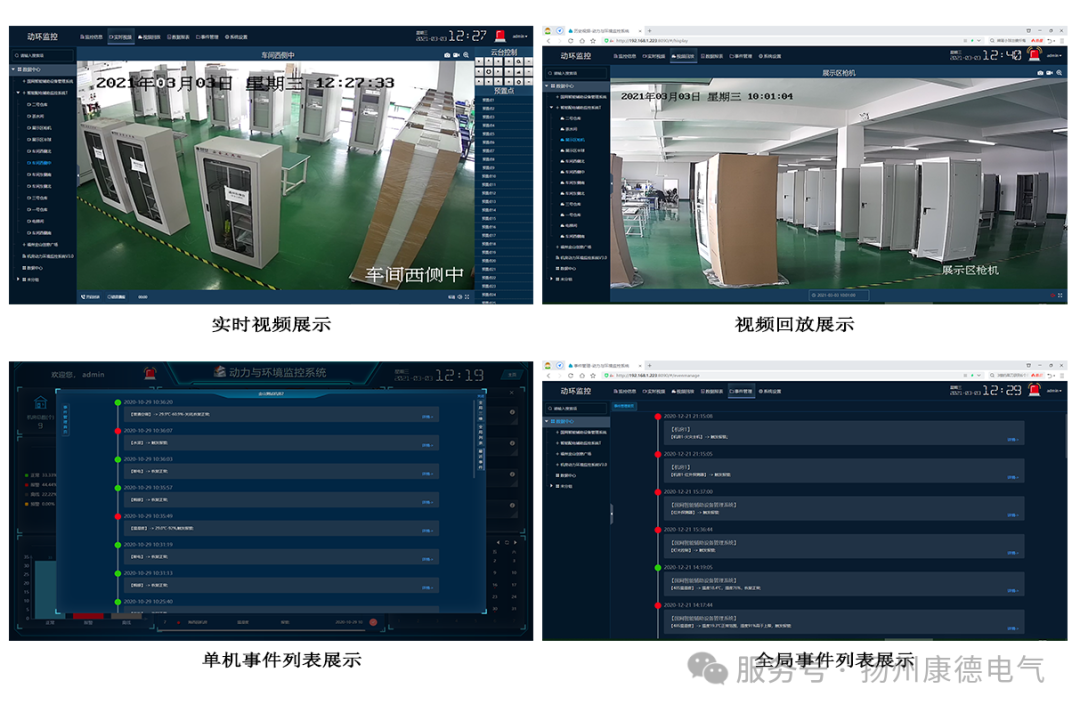Click the sidebar collapse handle in the global events screen
1080x713 pixels.
612,513
